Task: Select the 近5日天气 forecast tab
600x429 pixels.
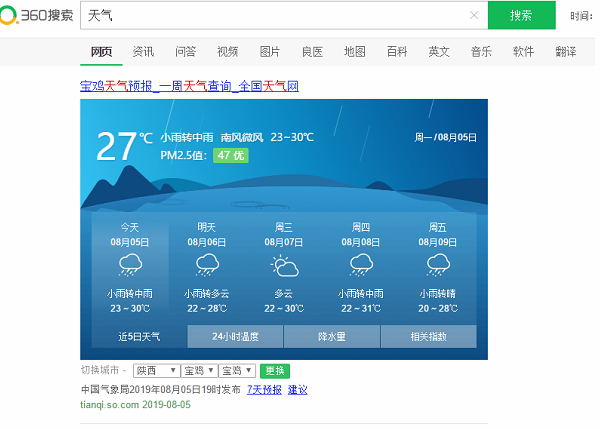Action: [x=139, y=337]
